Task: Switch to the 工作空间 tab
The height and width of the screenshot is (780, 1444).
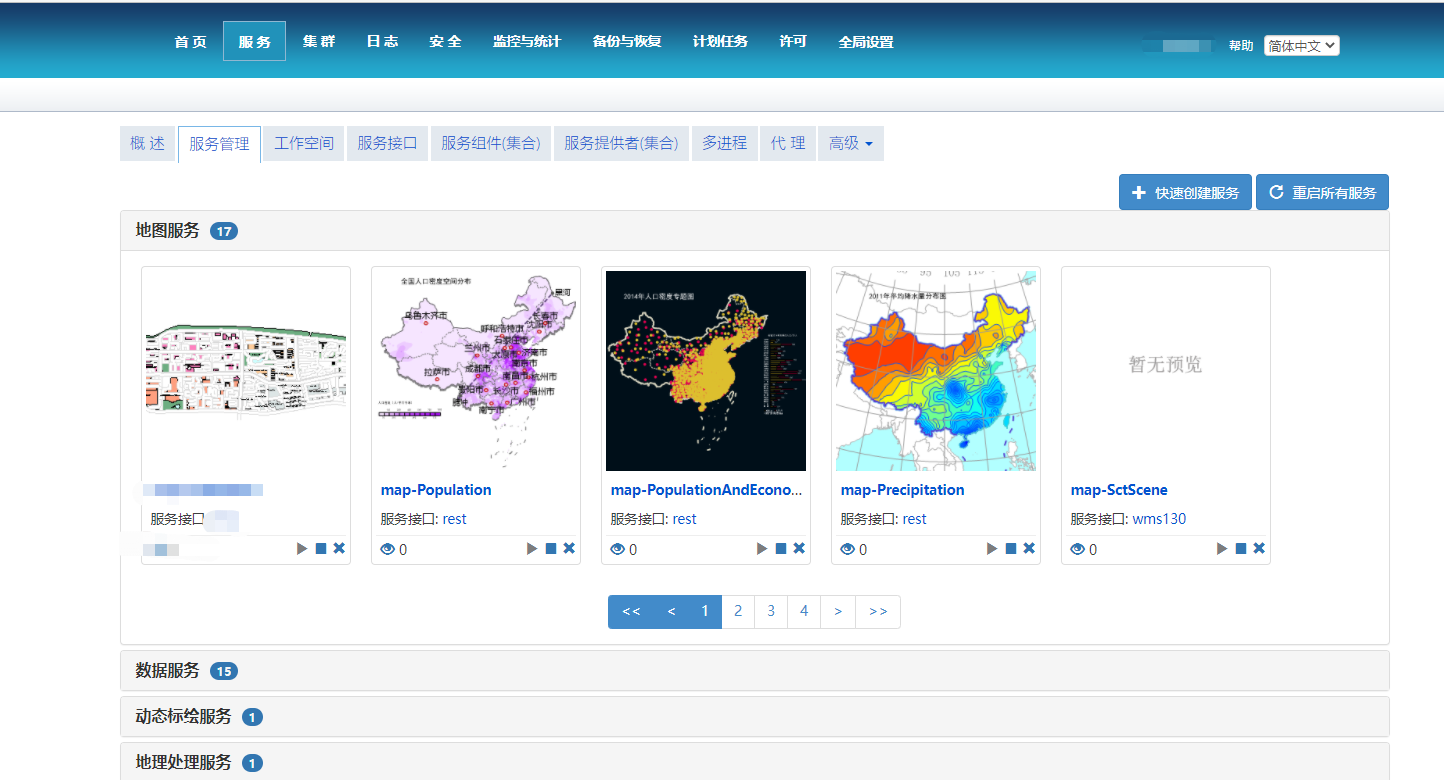Action: click(x=302, y=143)
